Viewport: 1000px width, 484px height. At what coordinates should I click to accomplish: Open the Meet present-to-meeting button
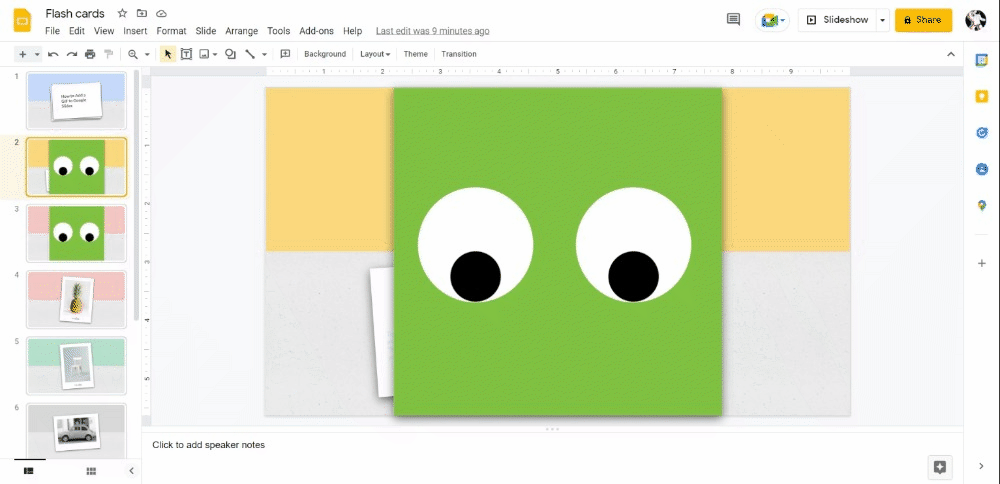[x=773, y=20]
